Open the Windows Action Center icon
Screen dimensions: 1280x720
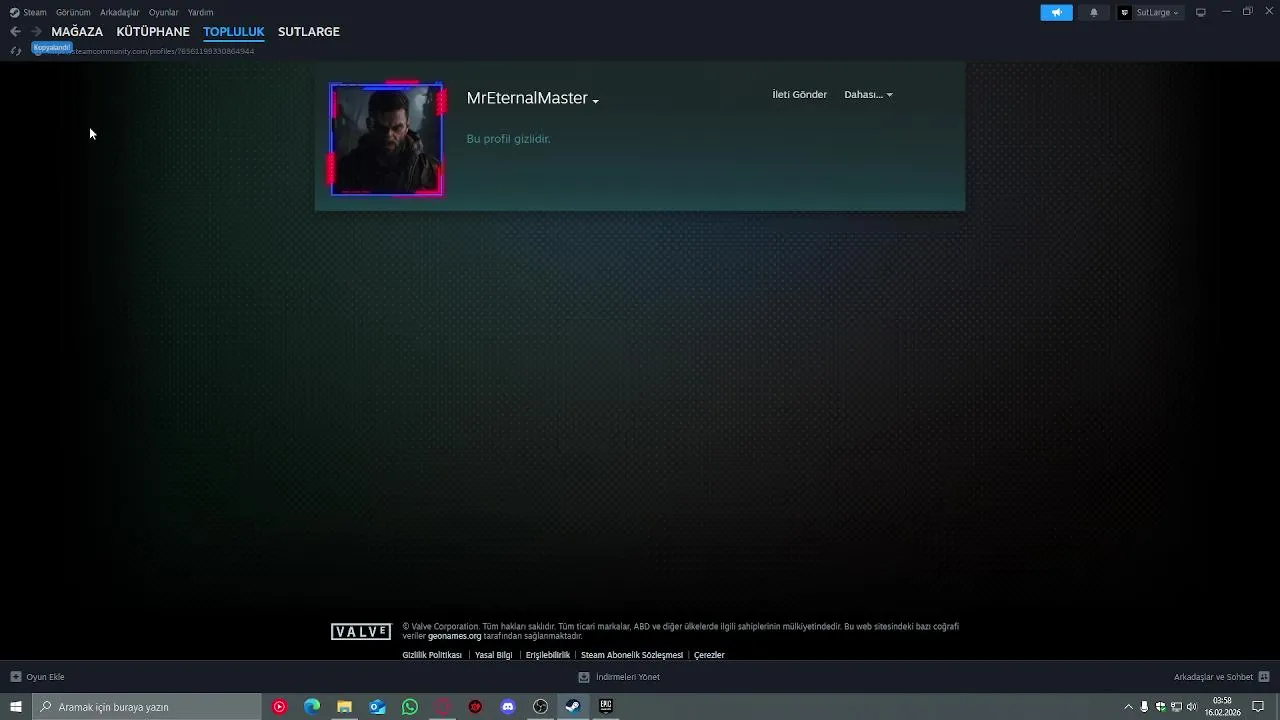(x=1258, y=707)
